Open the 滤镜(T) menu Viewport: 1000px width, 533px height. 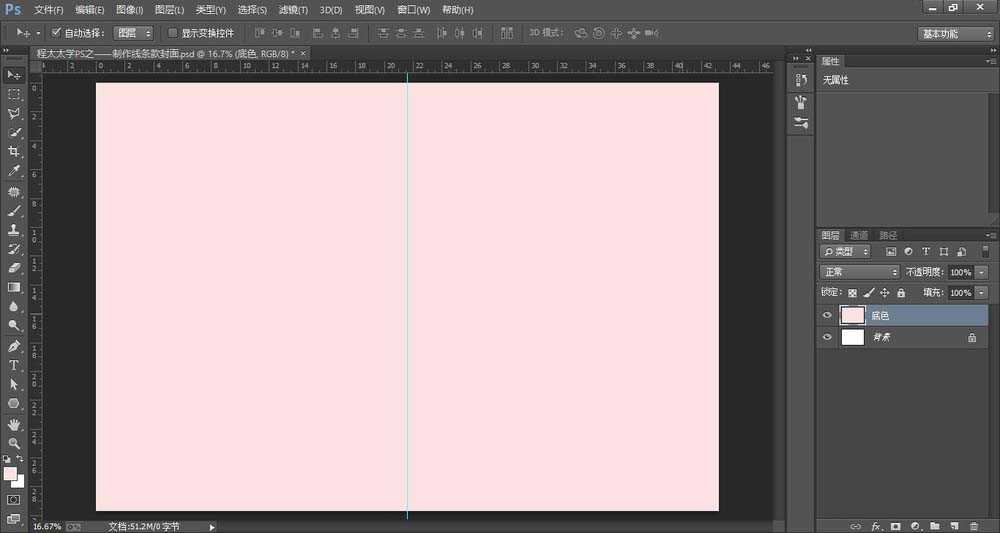tap(293, 10)
